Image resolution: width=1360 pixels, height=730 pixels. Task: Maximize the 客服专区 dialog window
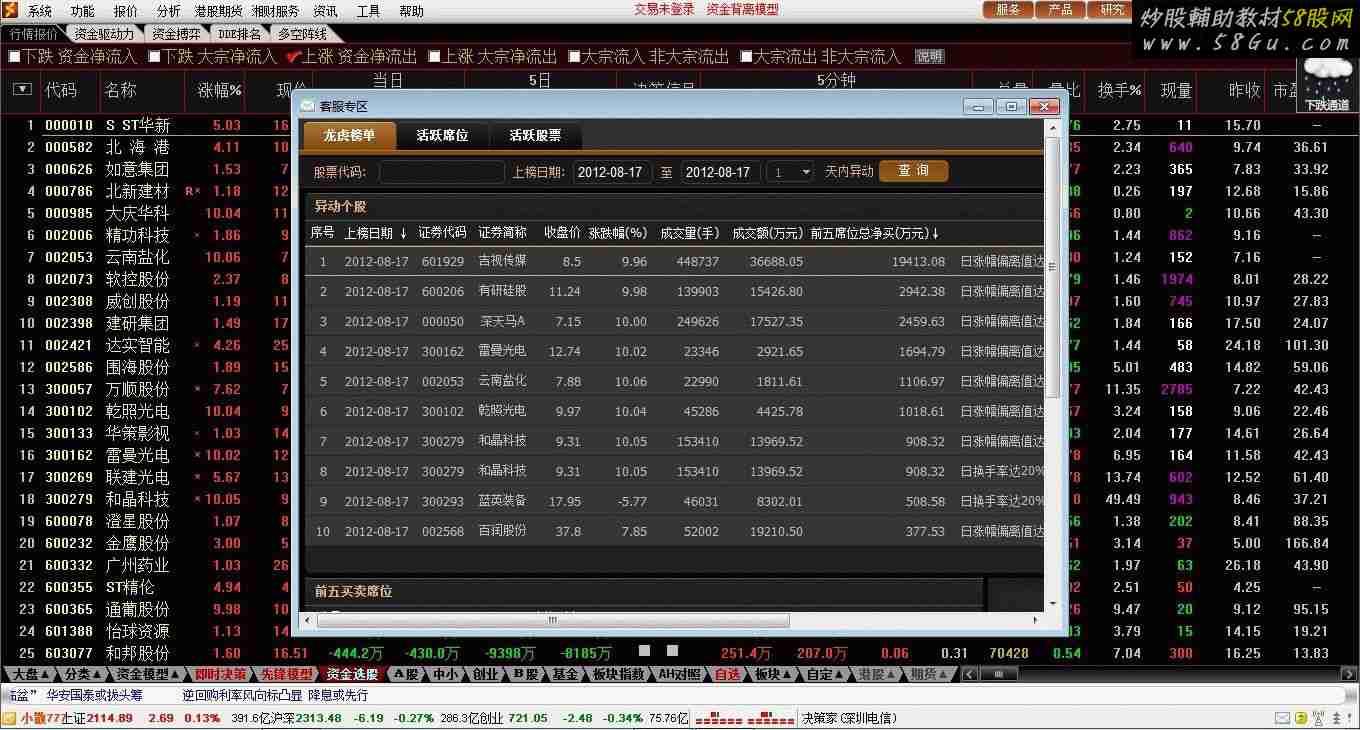click(1011, 107)
